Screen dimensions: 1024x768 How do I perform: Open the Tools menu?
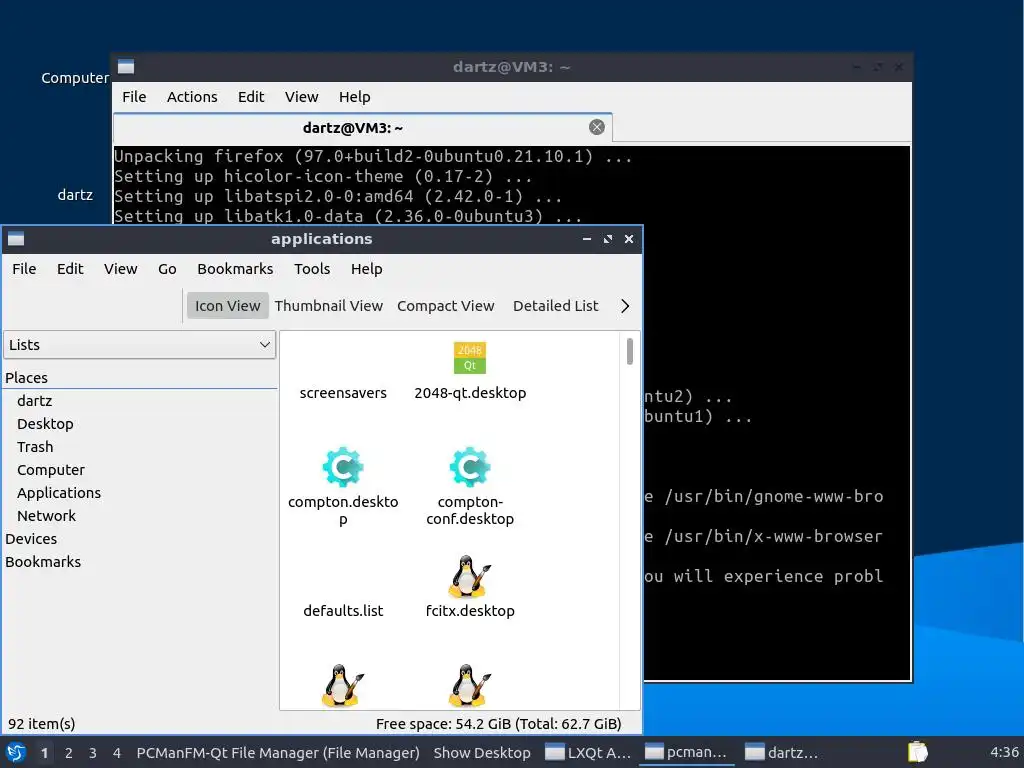point(312,268)
